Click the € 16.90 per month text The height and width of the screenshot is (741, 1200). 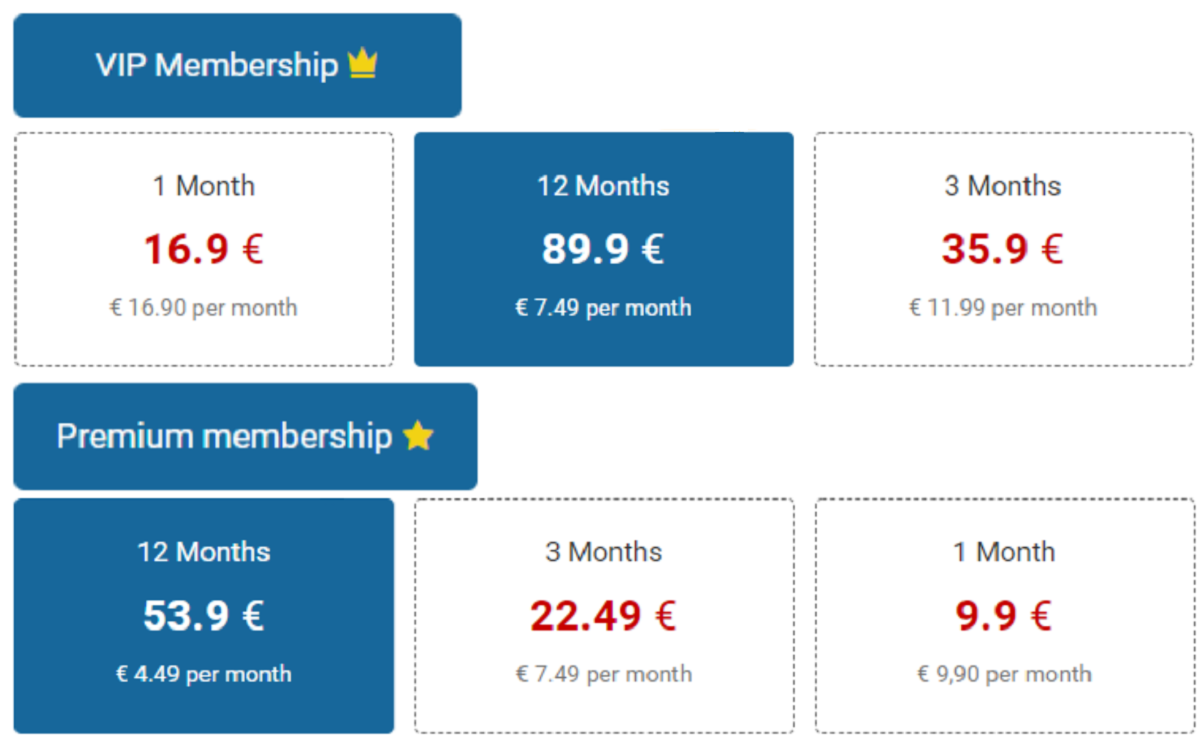click(x=204, y=308)
